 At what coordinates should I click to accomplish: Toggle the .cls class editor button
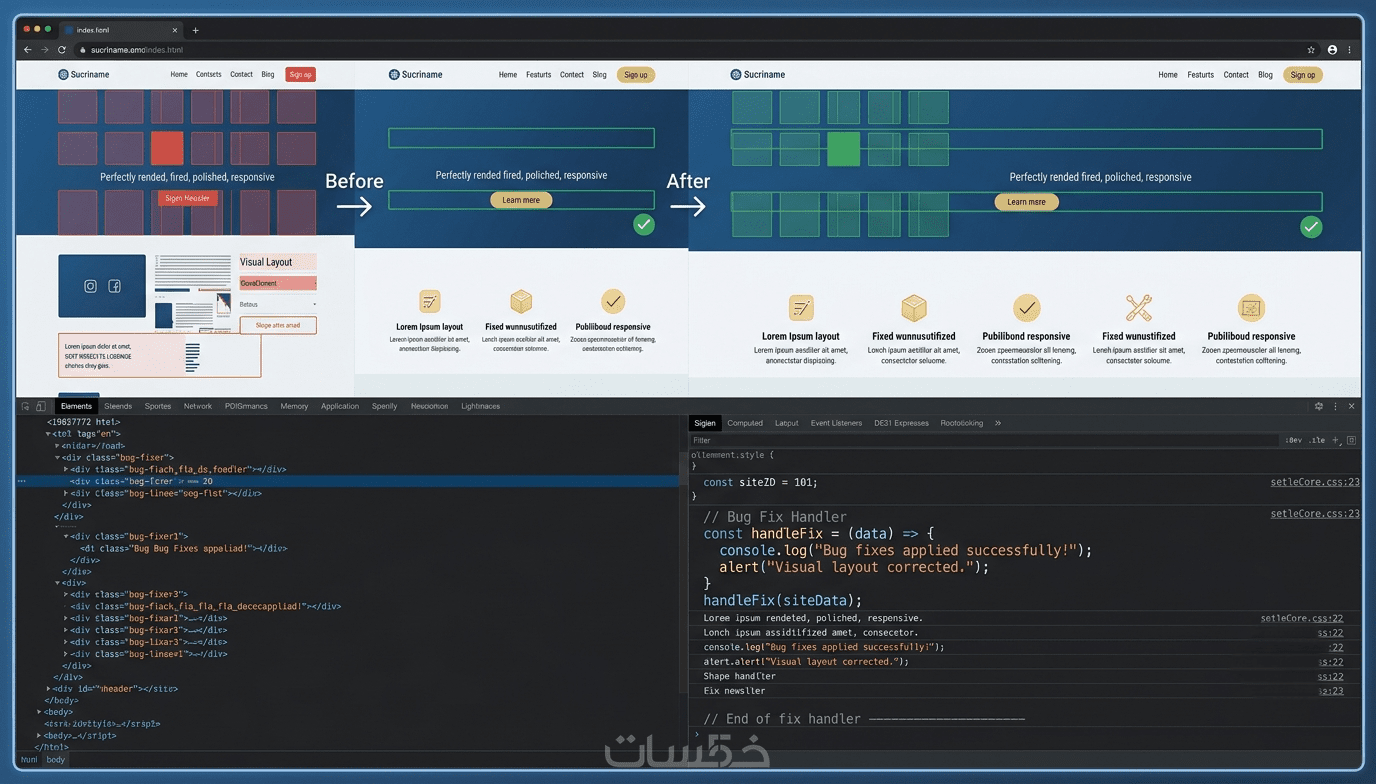(1318, 440)
